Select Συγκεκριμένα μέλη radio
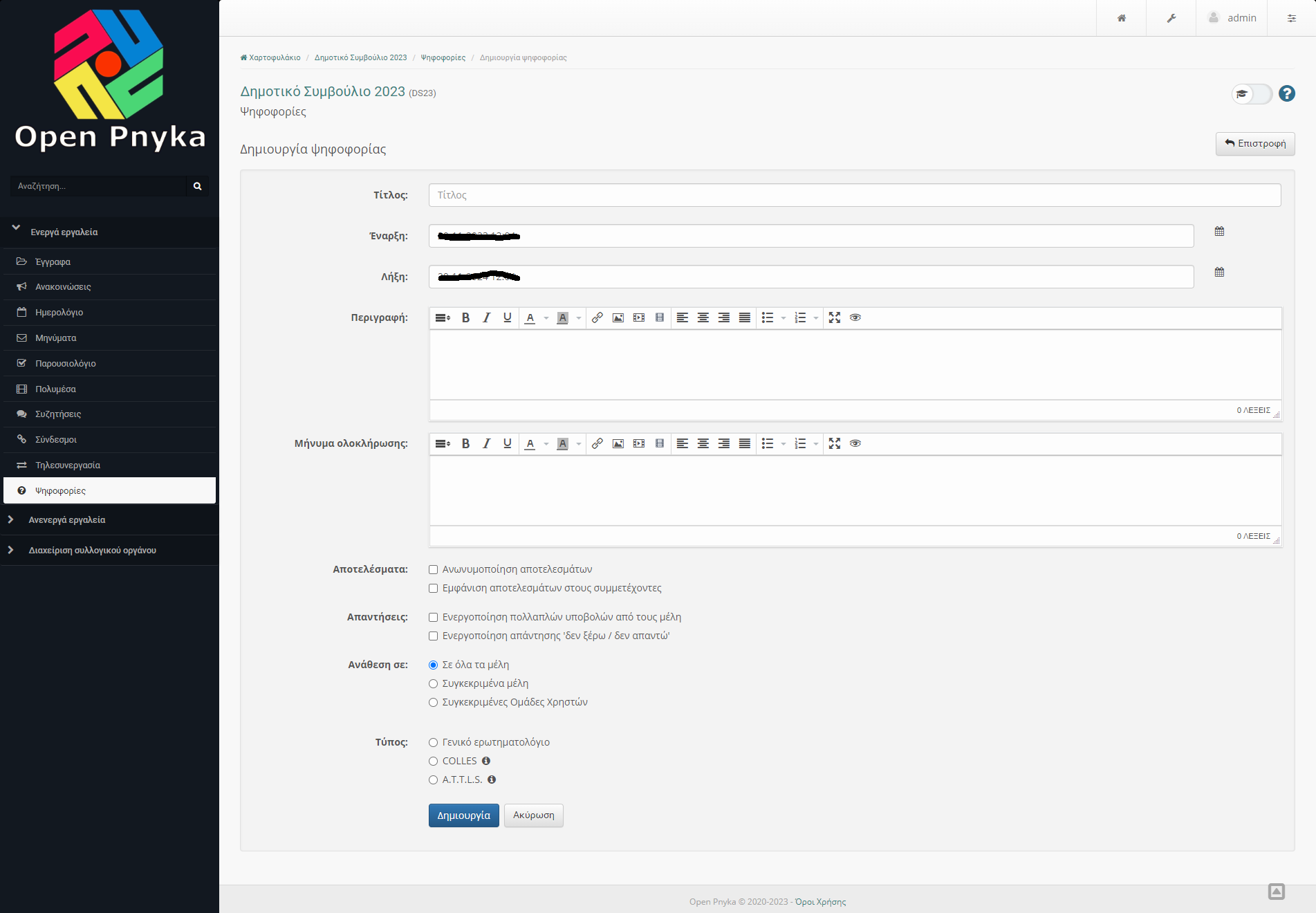 coord(433,684)
